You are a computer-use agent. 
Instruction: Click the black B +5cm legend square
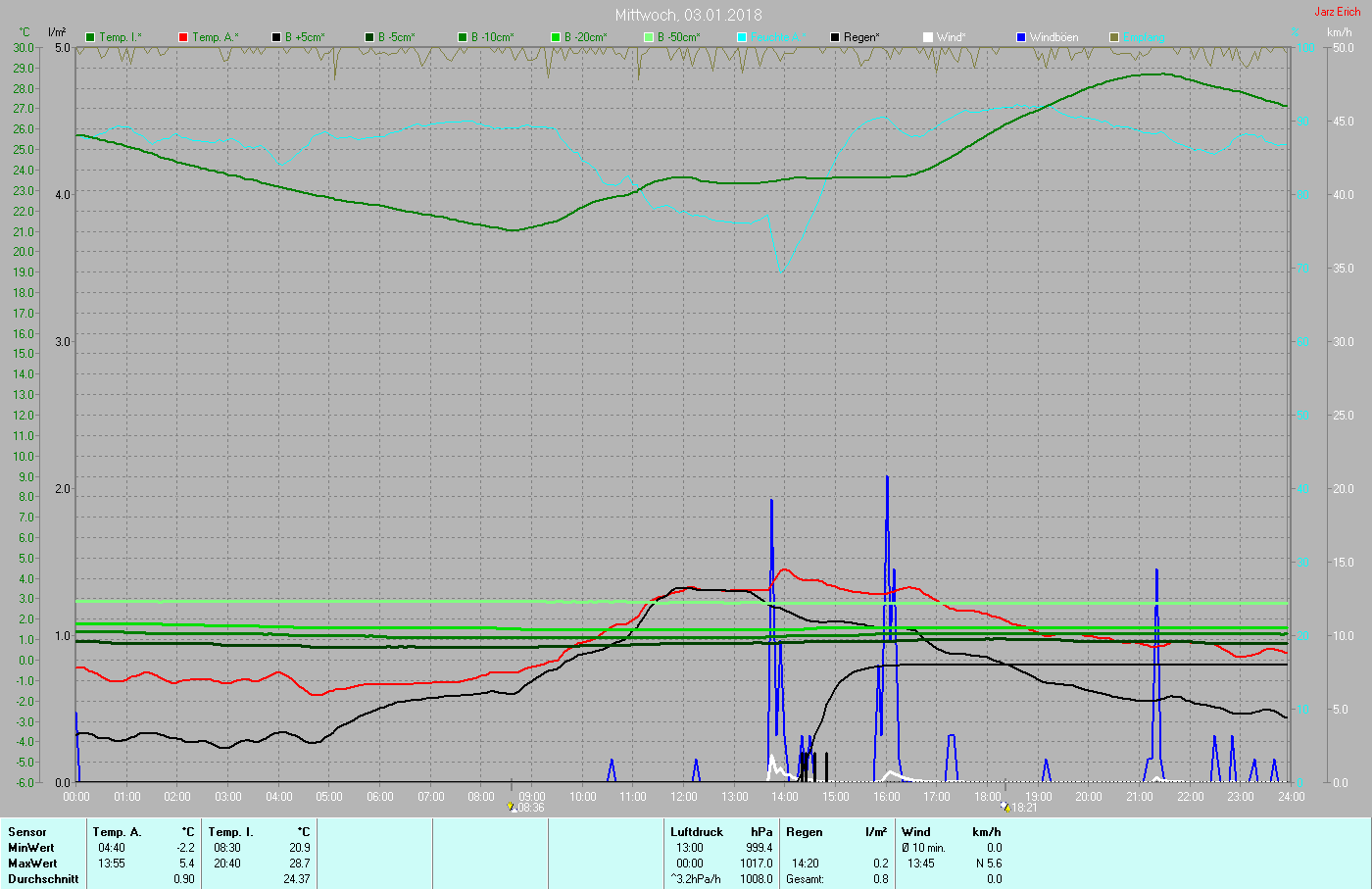tap(276, 37)
